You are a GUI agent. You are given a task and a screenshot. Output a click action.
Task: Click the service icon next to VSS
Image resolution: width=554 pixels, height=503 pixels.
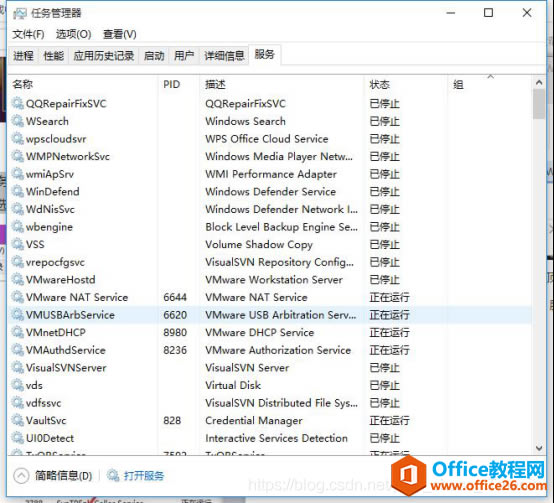17,244
